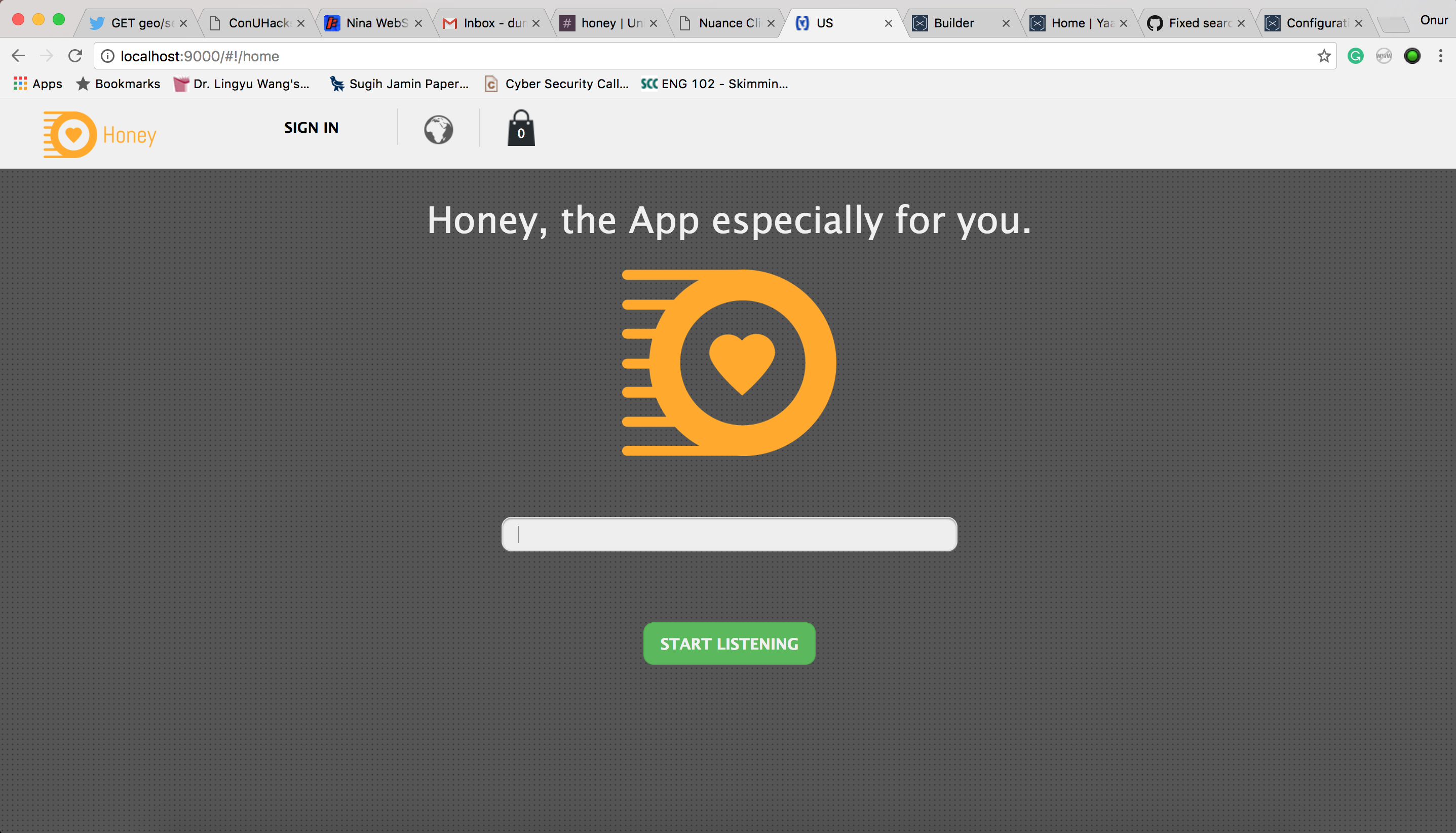
Task: Open the globe language icon
Action: (x=438, y=130)
